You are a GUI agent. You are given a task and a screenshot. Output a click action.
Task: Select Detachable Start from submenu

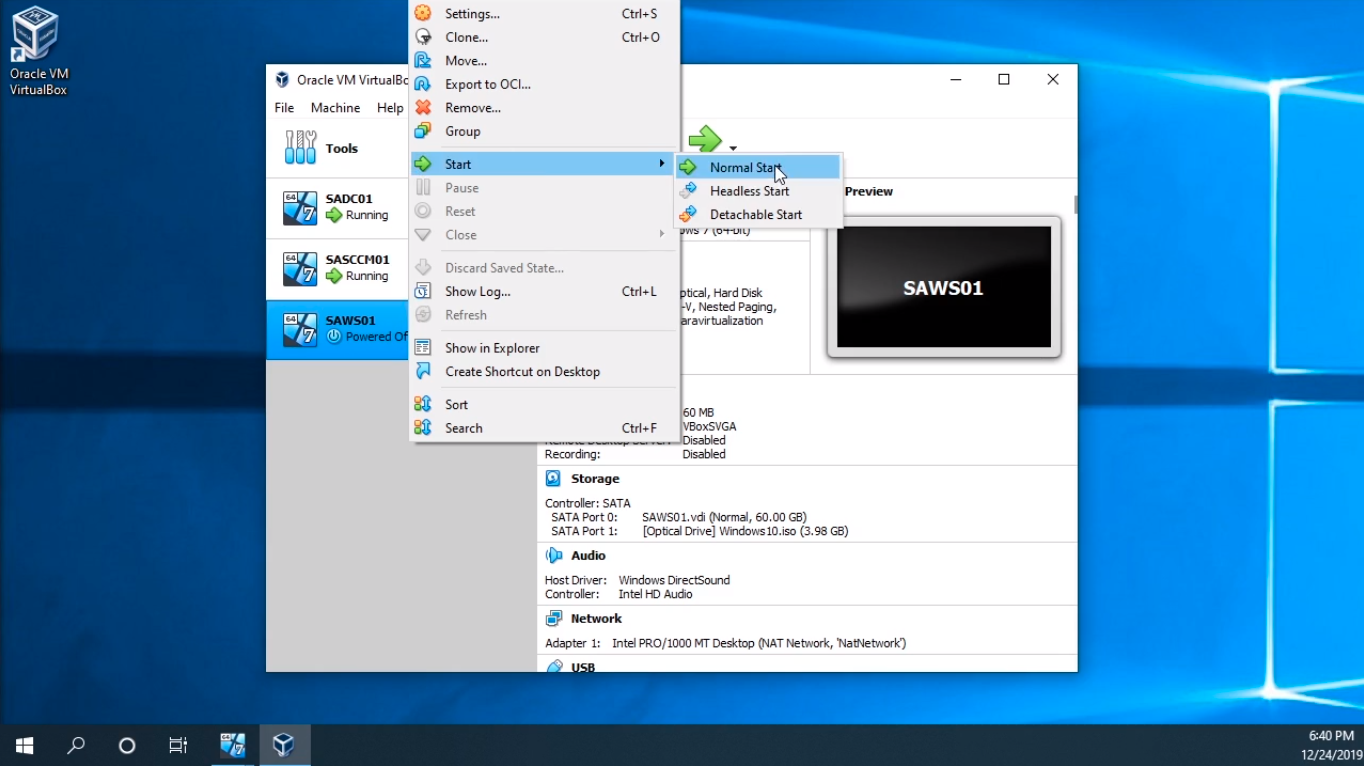755,215
